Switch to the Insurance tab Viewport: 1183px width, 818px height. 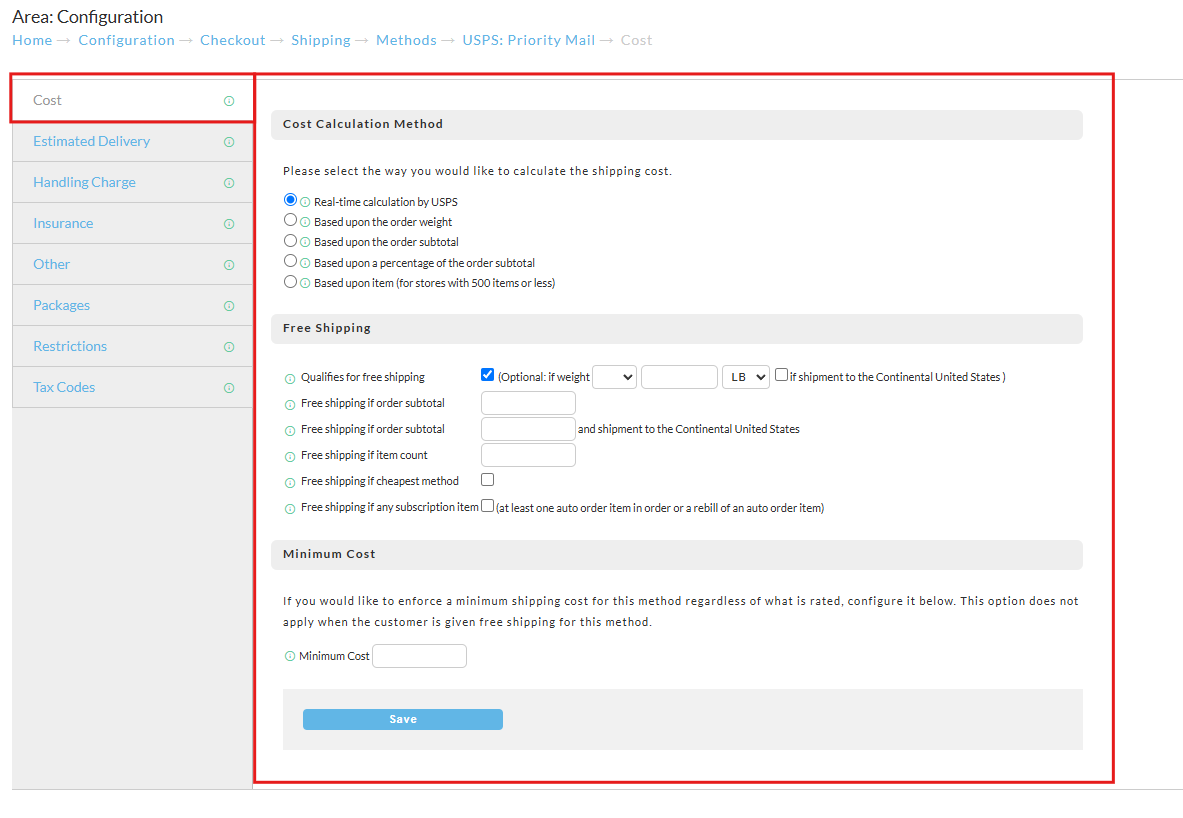pyautogui.click(x=133, y=223)
